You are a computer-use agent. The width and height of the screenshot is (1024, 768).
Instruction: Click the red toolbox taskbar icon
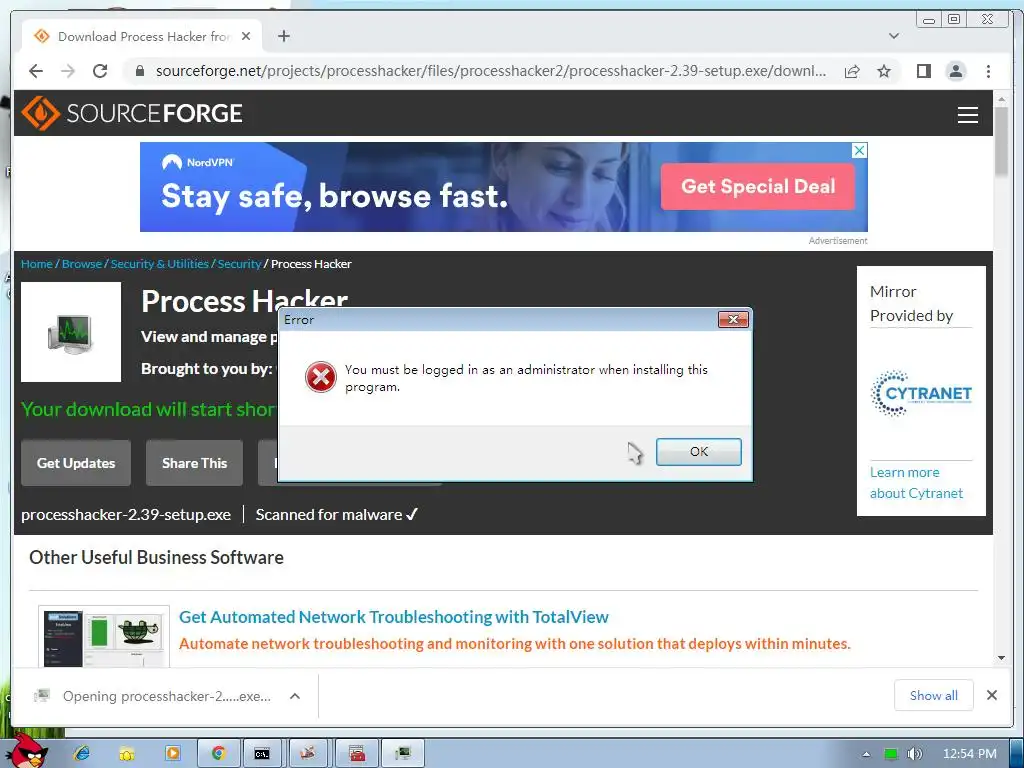coord(357,754)
